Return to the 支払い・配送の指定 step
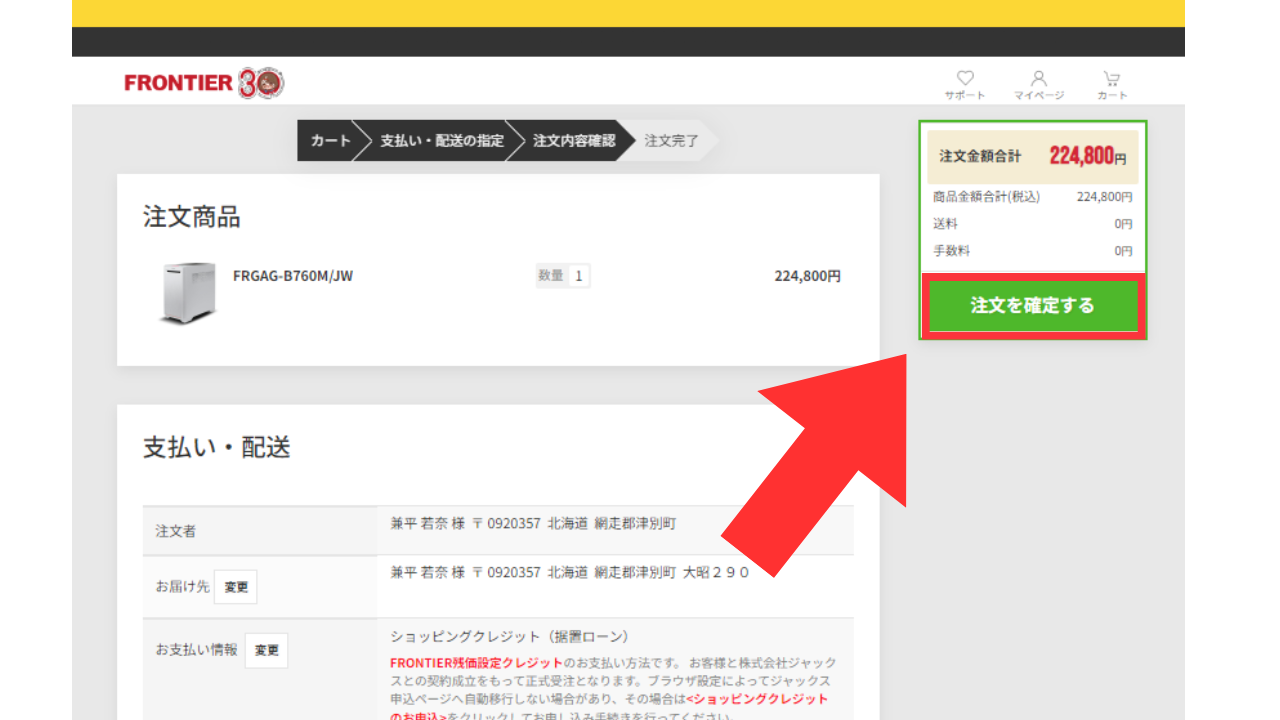This screenshot has width=1280, height=720. coord(441,141)
